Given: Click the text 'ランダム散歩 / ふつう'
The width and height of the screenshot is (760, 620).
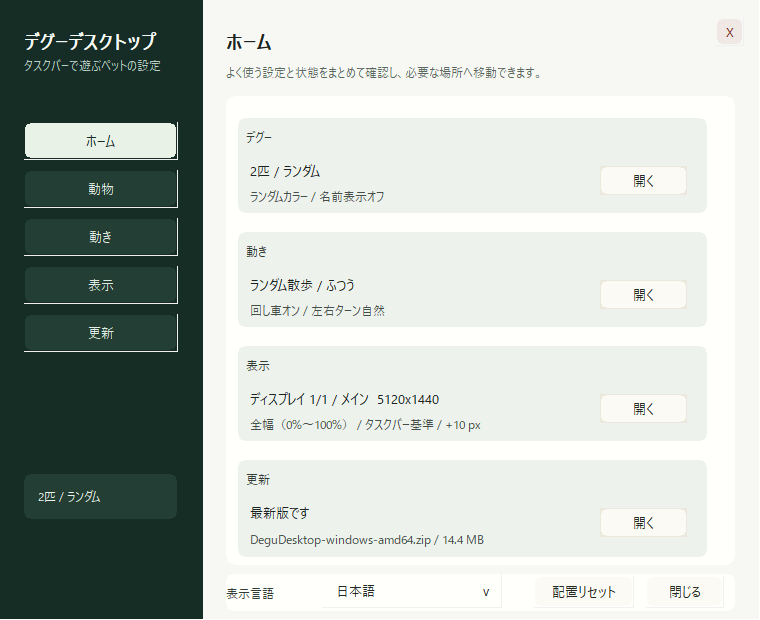Looking at the screenshot, I should [302, 285].
